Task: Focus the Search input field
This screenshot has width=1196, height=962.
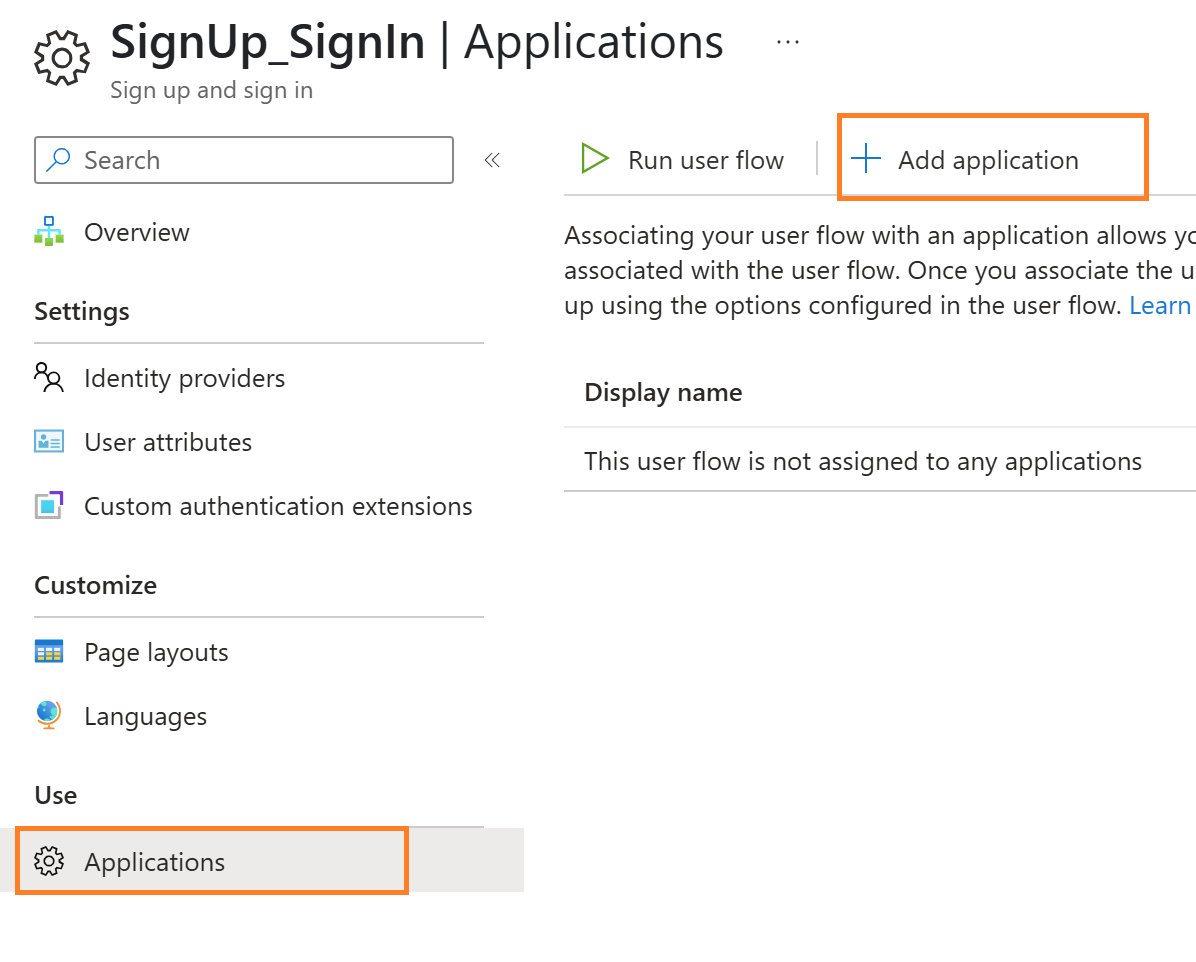Action: tap(244, 160)
